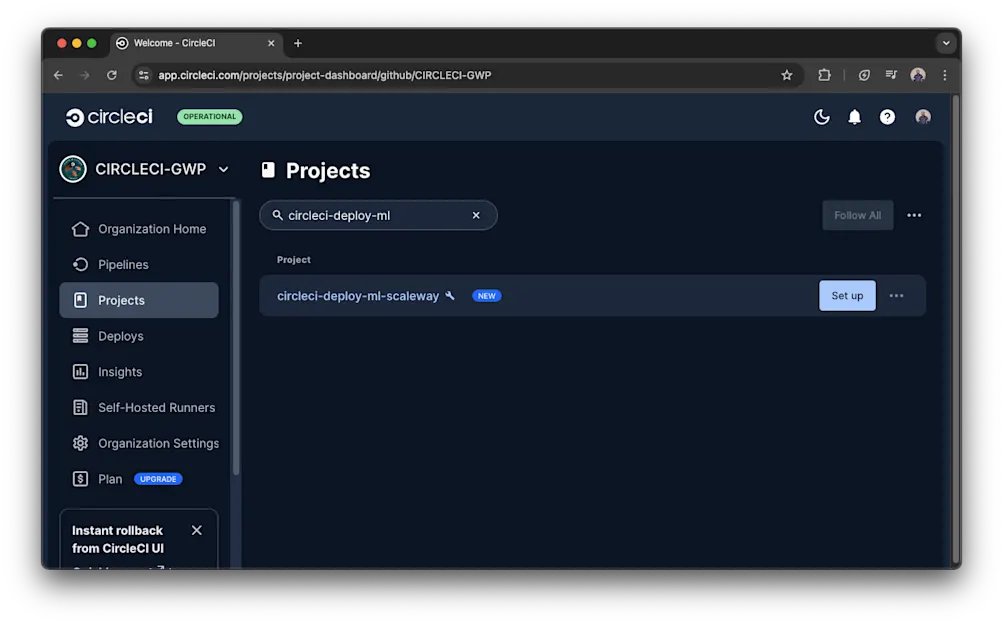Dismiss the Instant rollback promo card
The width and height of the screenshot is (1003, 624).
pyautogui.click(x=196, y=530)
